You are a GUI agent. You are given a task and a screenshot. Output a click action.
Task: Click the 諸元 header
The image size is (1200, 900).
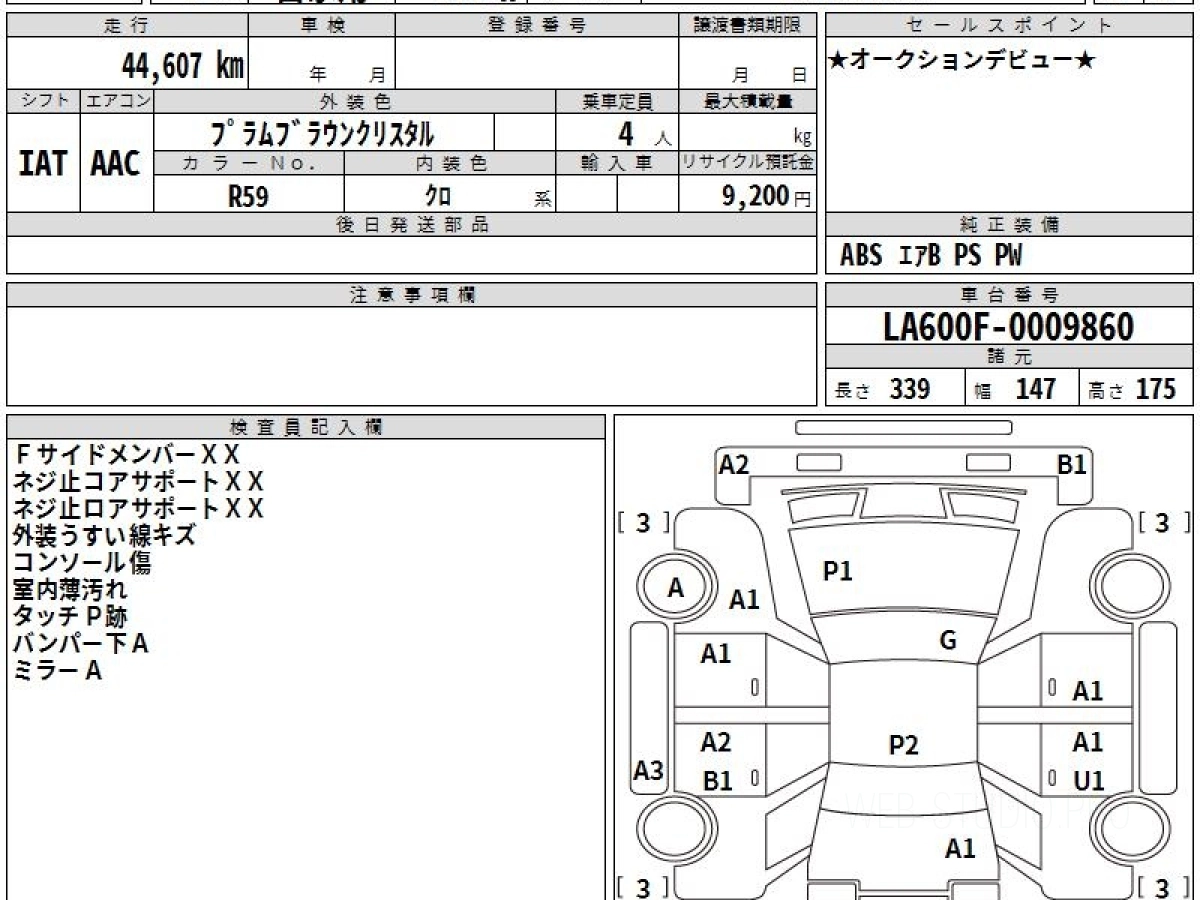1010,357
